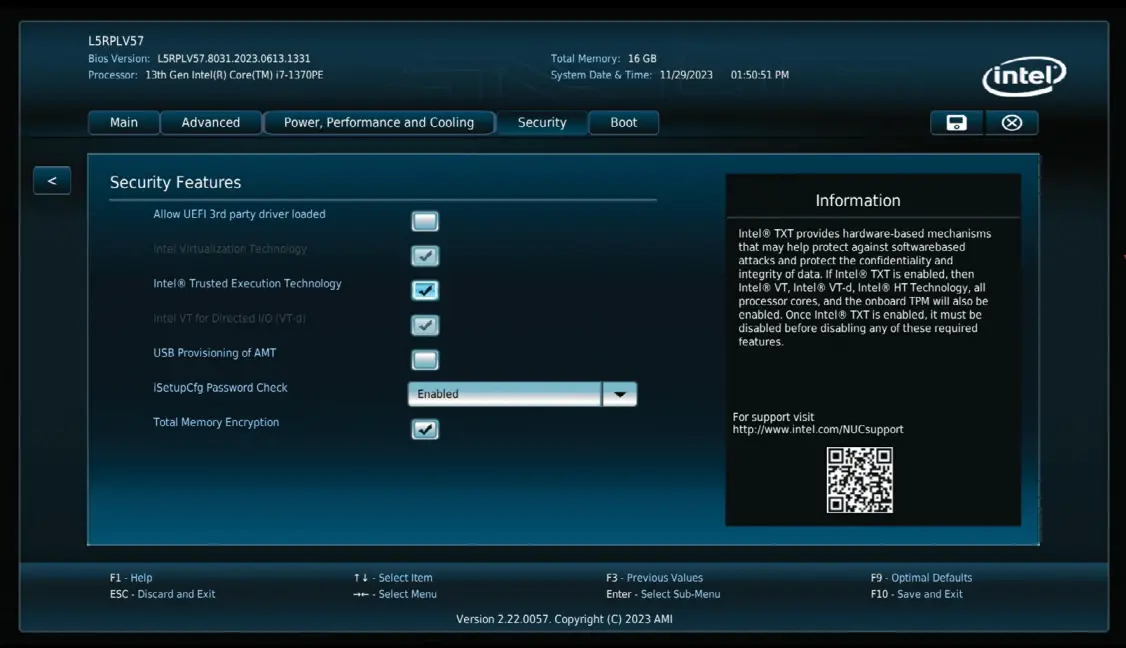The width and height of the screenshot is (1126, 648).
Task: Click the Total Memory 16 GB value
Action: (x=642, y=58)
